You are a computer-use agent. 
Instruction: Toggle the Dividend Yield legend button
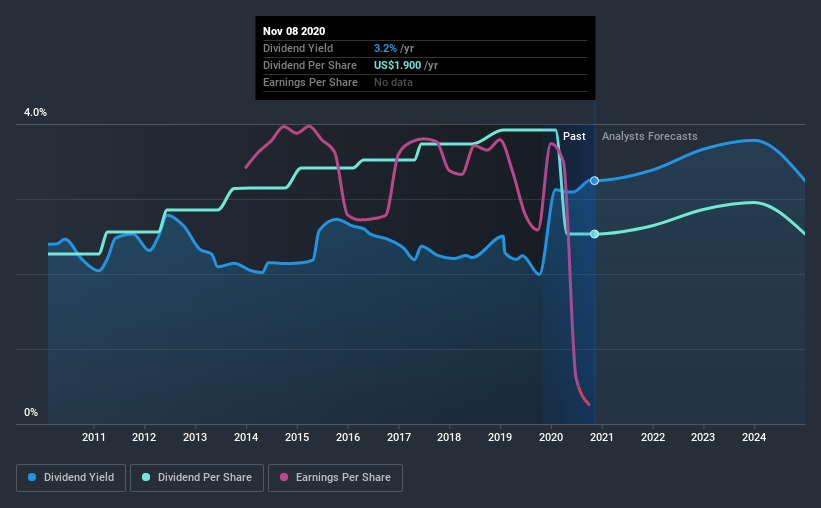pos(71,478)
